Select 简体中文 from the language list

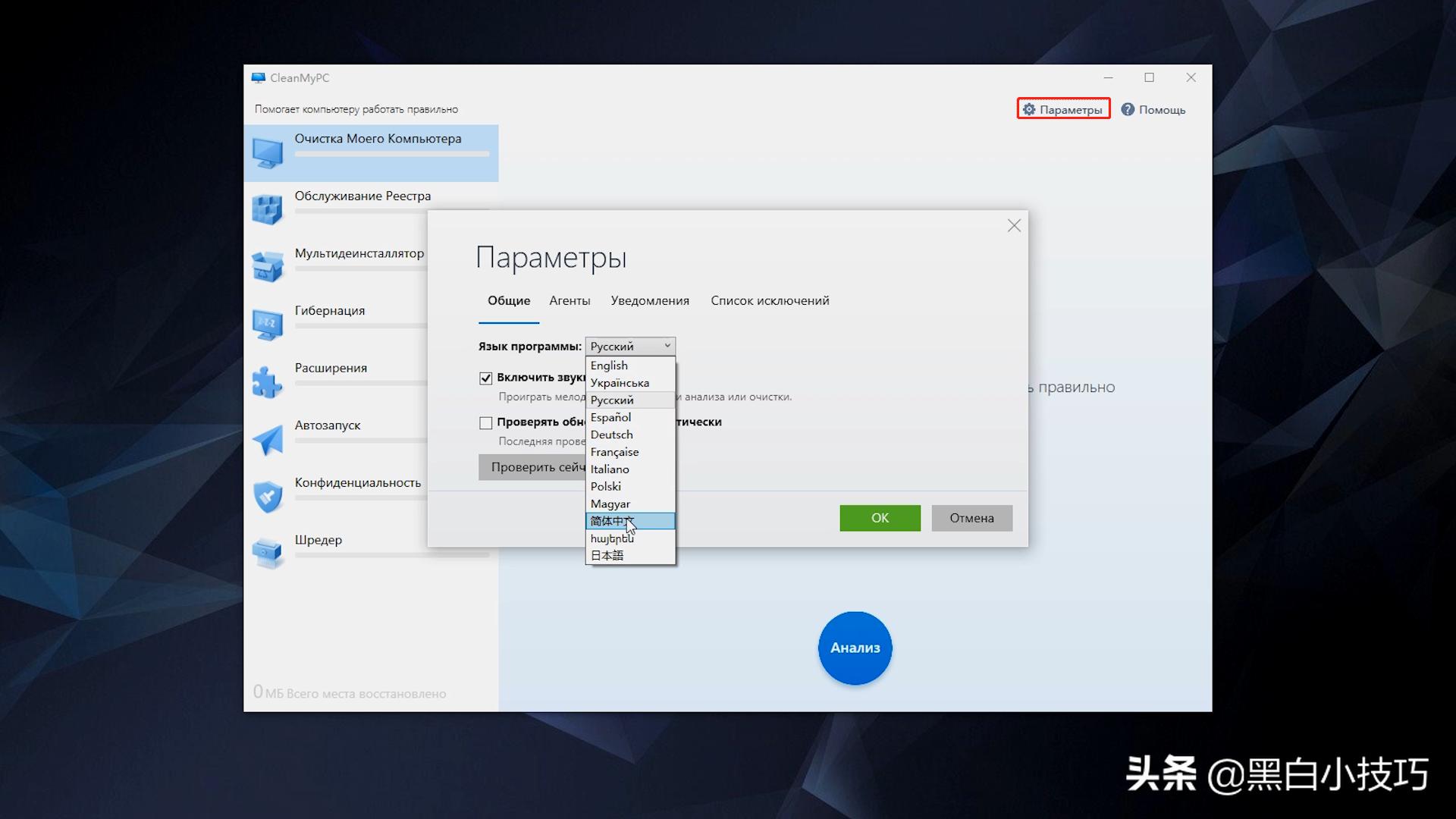[x=613, y=521]
